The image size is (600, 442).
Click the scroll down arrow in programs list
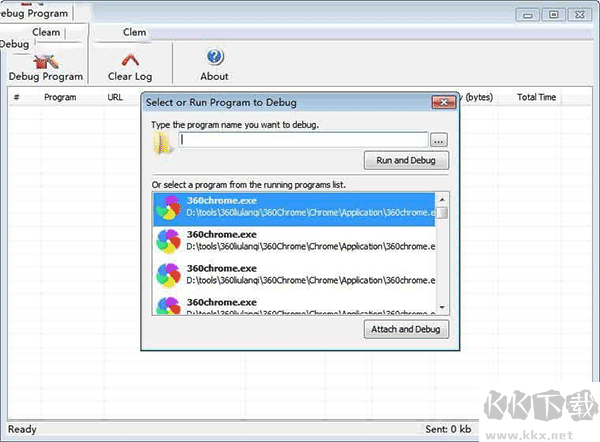pos(442,307)
